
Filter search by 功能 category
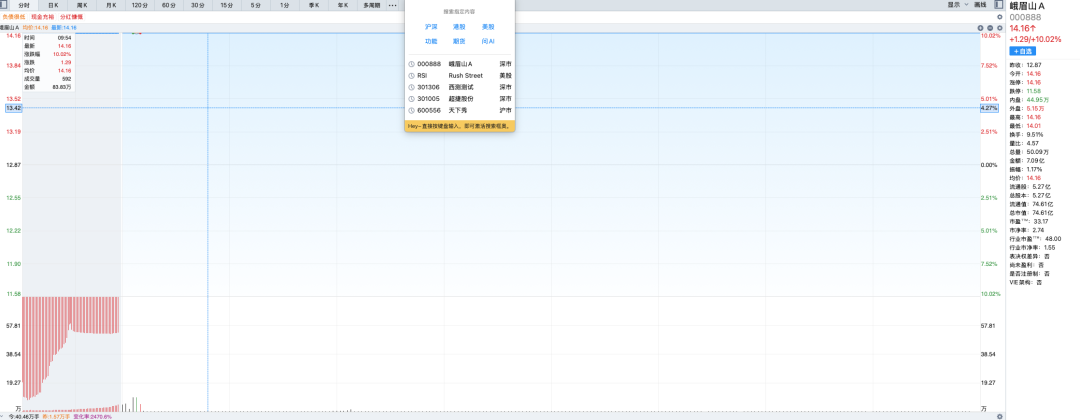[x=431, y=41]
